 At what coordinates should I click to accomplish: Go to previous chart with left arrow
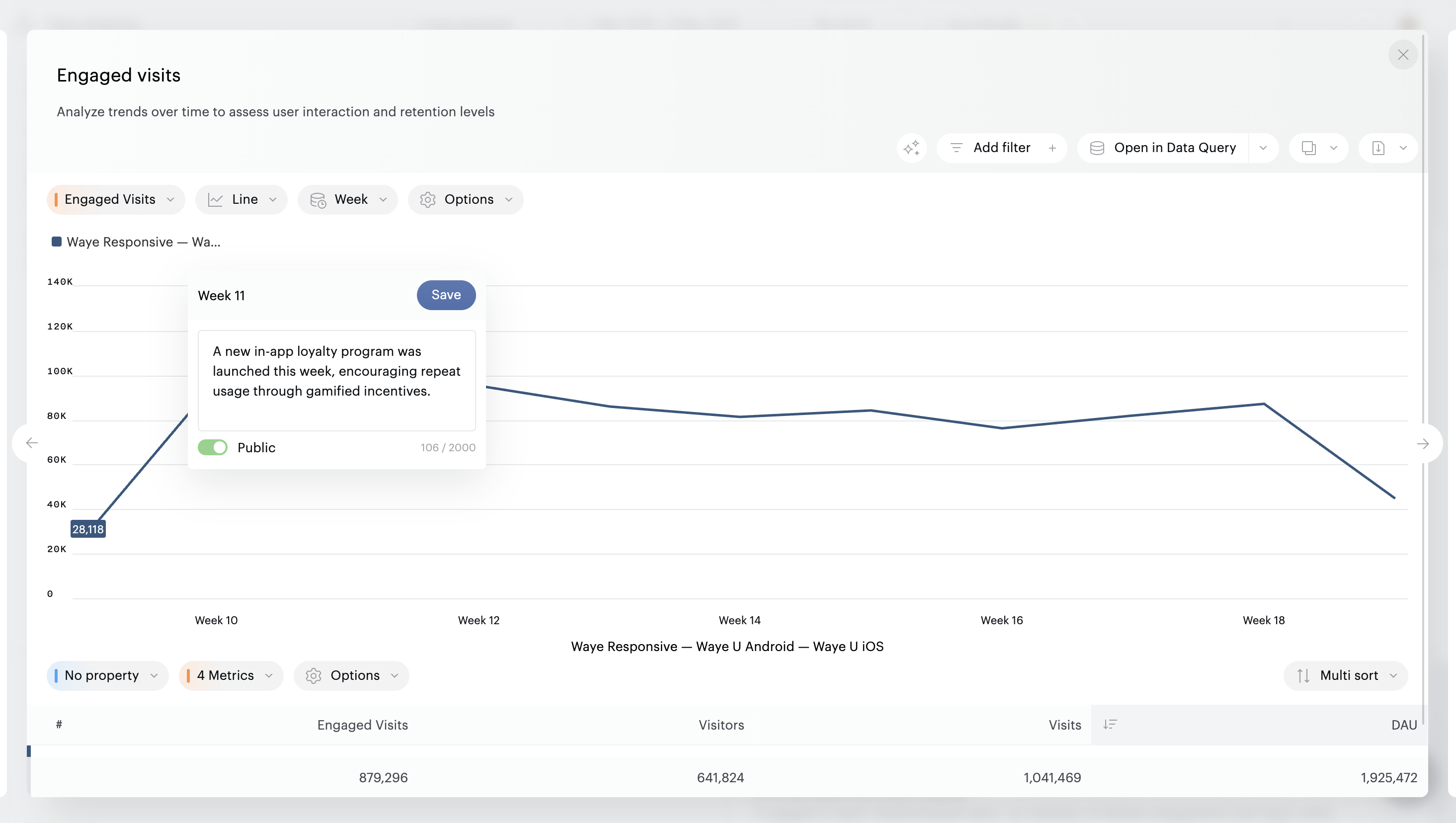32,443
